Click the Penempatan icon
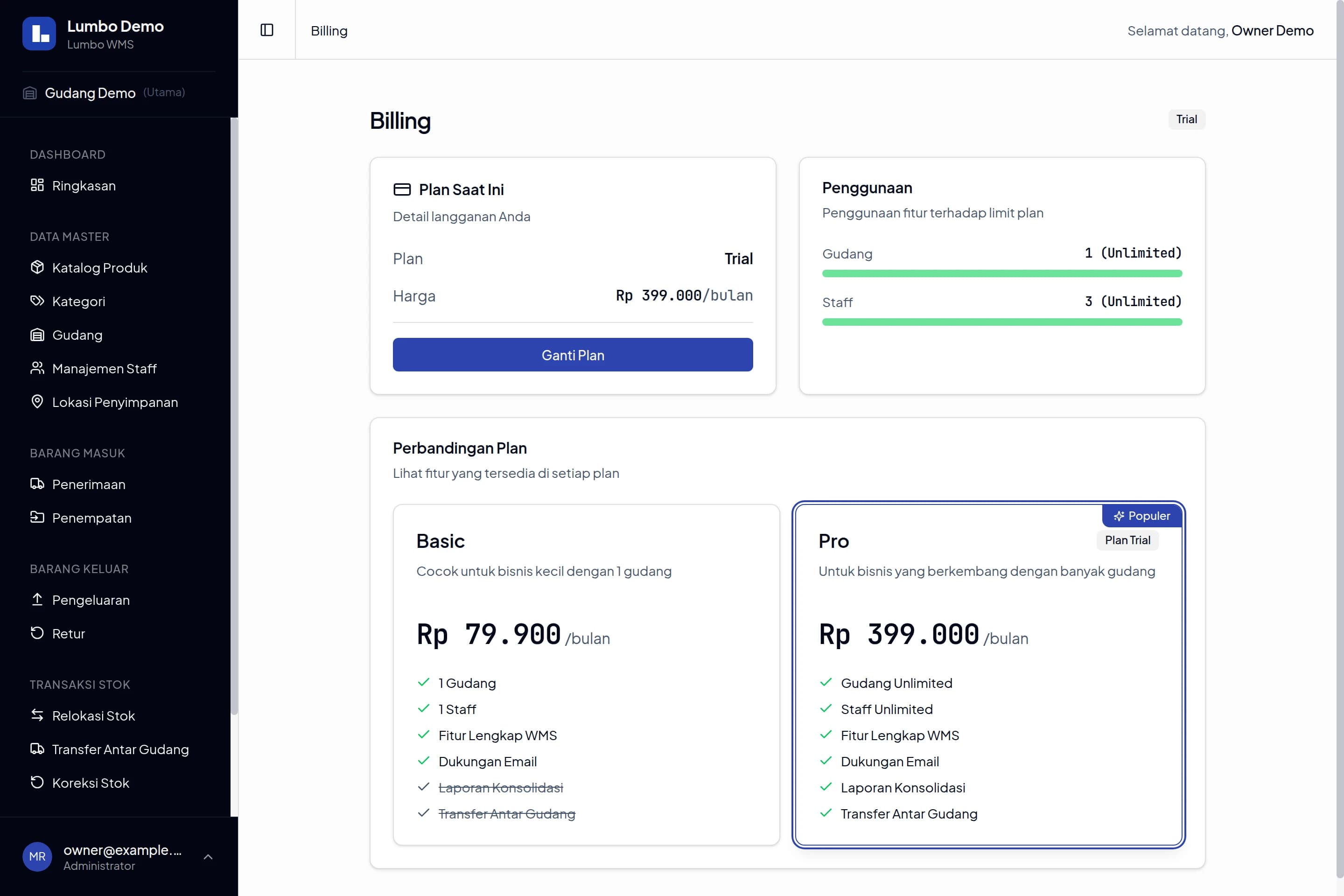The height and width of the screenshot is (896, 1344). [37, 517]
